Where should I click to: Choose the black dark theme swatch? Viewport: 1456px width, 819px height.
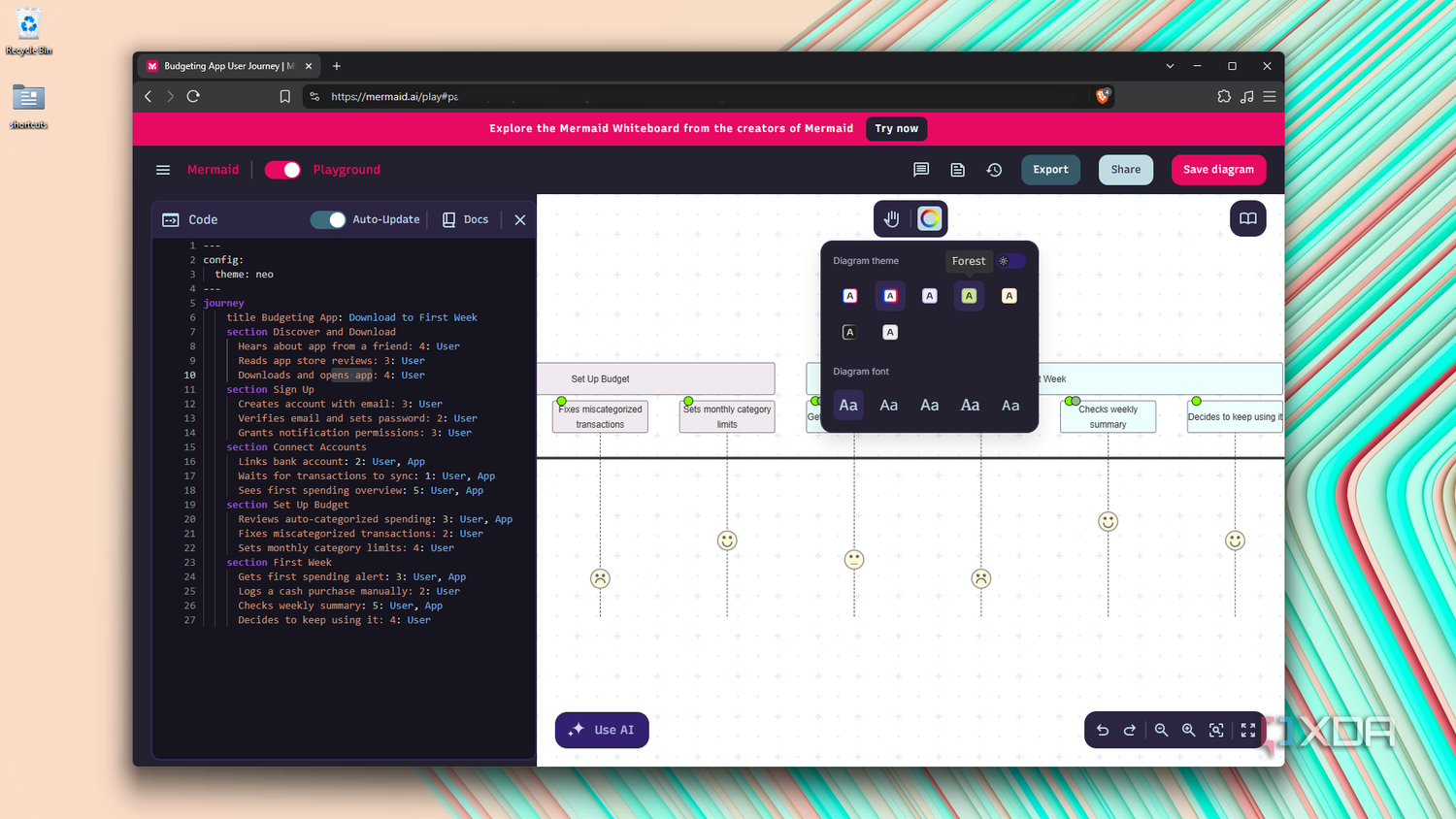pos(849,332)
